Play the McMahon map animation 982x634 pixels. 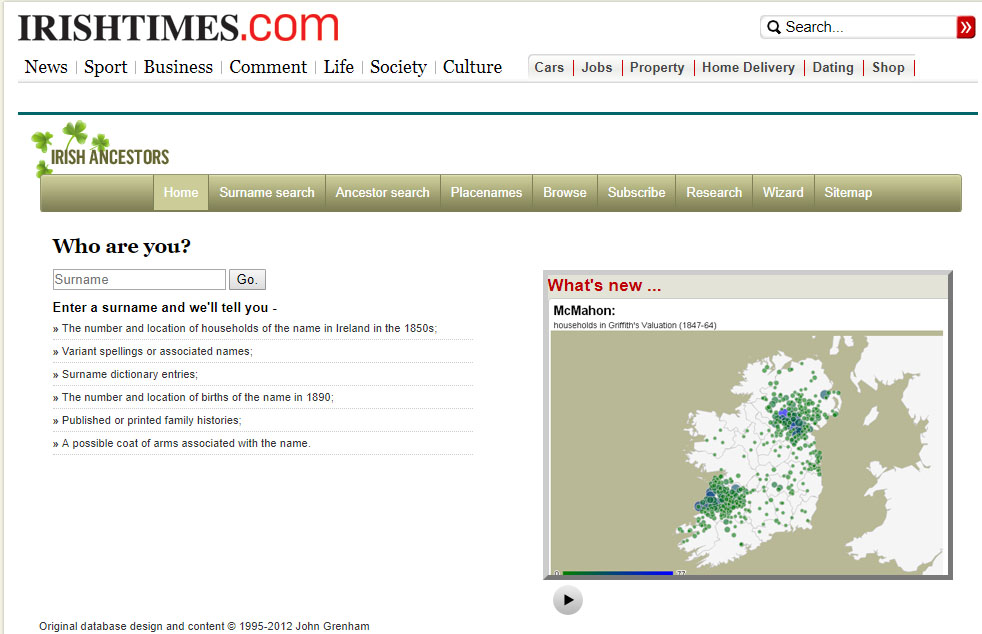tap(567, 600)
